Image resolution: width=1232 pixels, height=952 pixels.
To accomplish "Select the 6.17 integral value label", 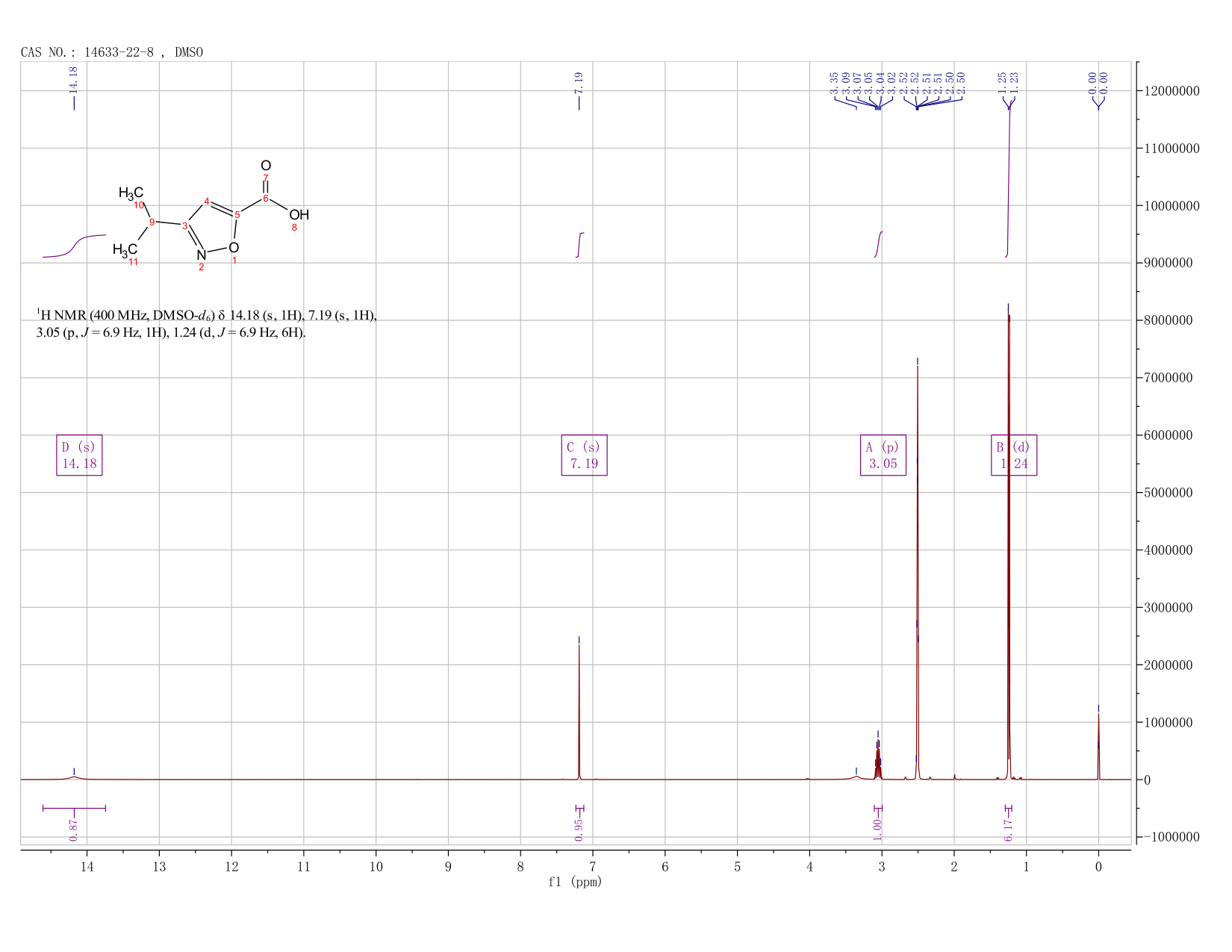I will click(x=1008, y=829).
